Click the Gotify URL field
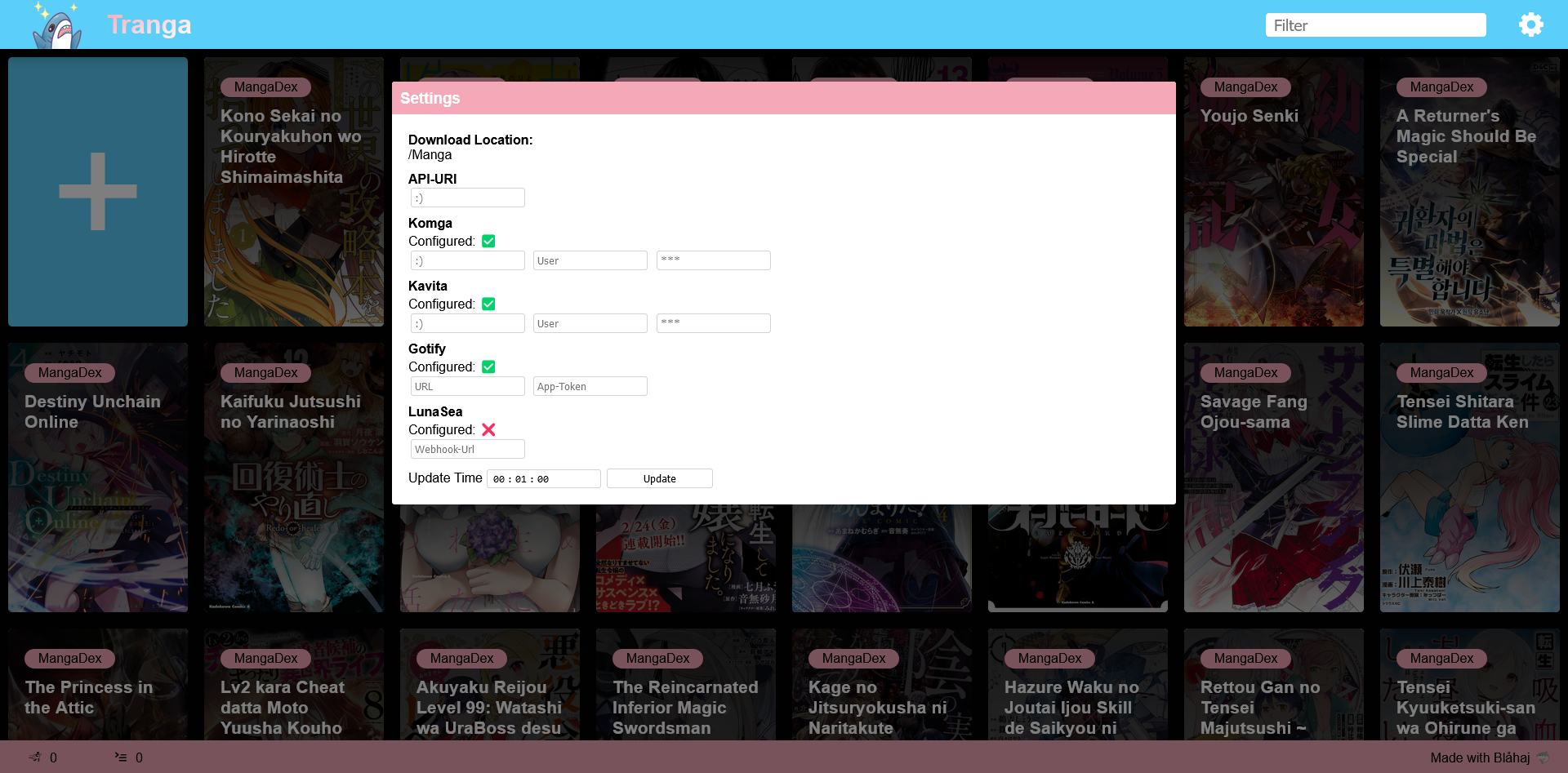This screenshot has height=773, width=1568. [x=467, y=386]
